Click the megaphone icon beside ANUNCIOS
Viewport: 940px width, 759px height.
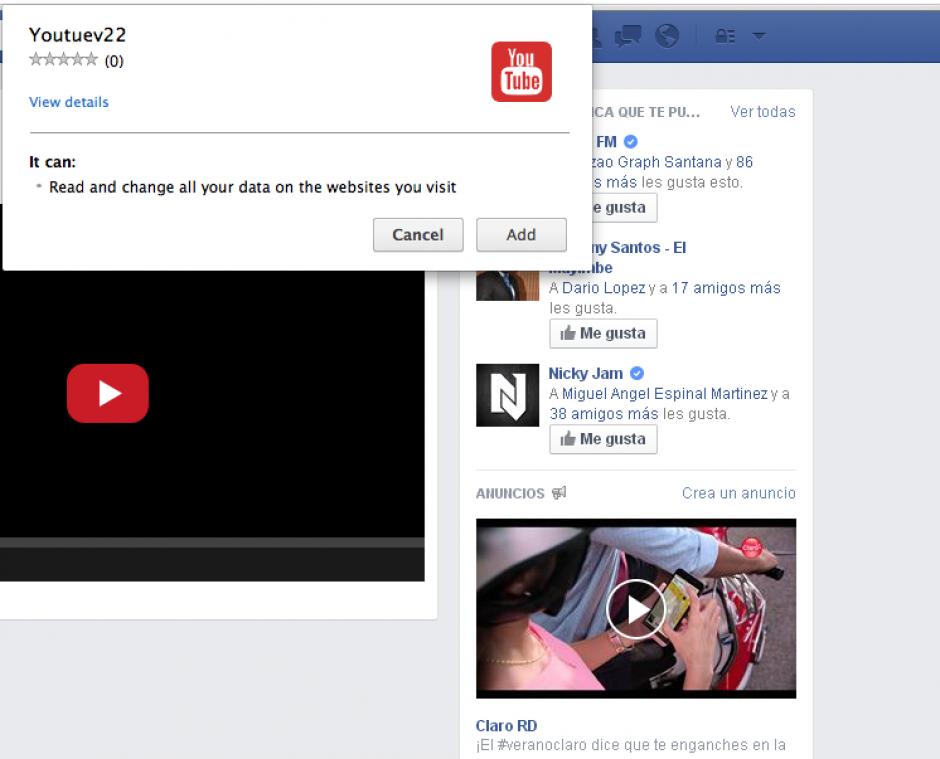tap(559, 493)
